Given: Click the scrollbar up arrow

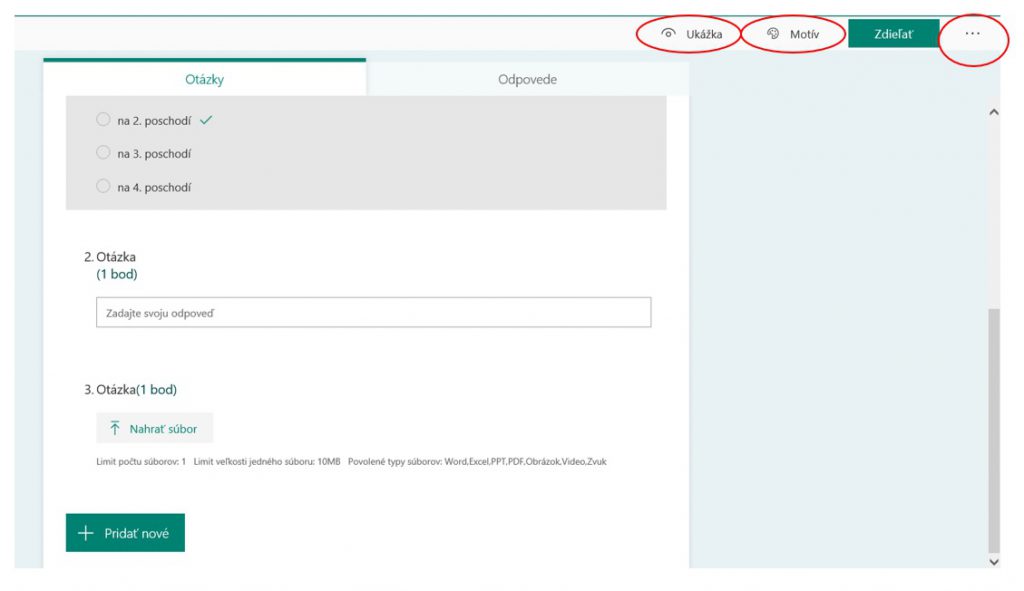Looking at the screenshot, I should [x=993, y=113].
